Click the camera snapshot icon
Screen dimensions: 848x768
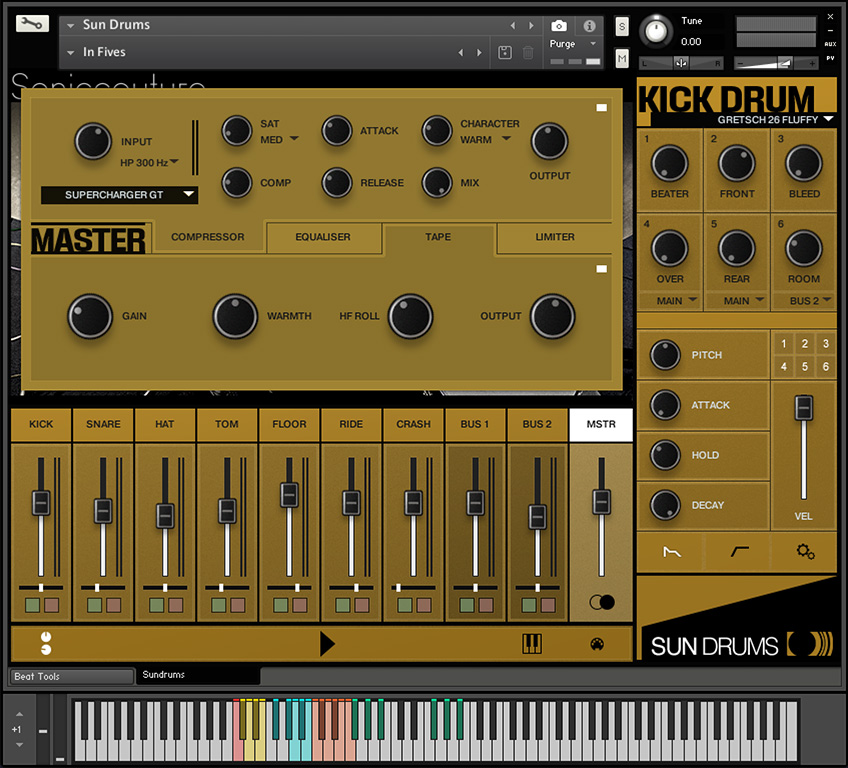tap(559, 25)
